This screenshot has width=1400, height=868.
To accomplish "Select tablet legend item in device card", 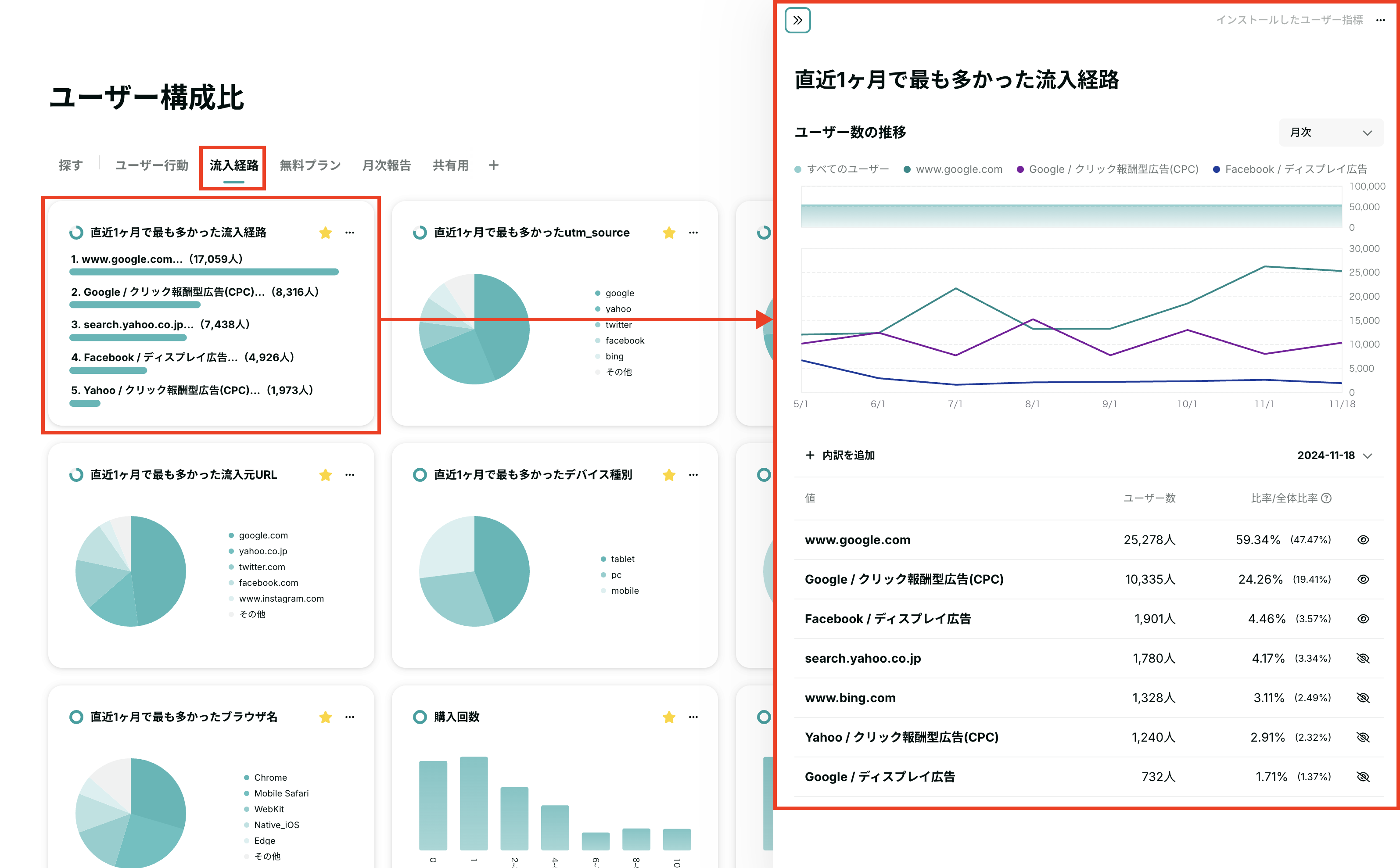I will 617,559.
